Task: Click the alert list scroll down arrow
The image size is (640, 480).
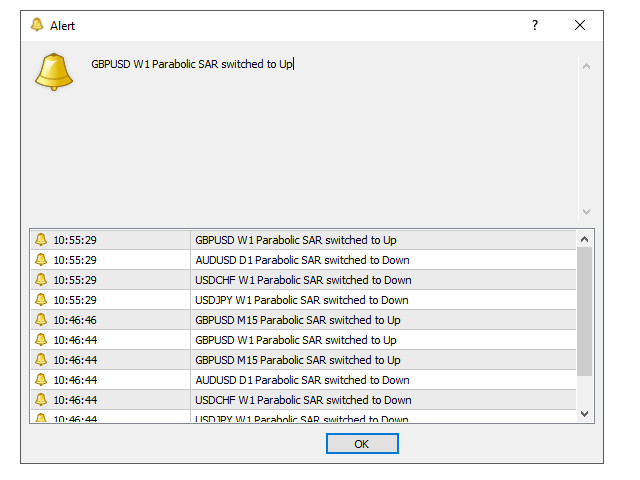Action: click(x=585, y=412)
